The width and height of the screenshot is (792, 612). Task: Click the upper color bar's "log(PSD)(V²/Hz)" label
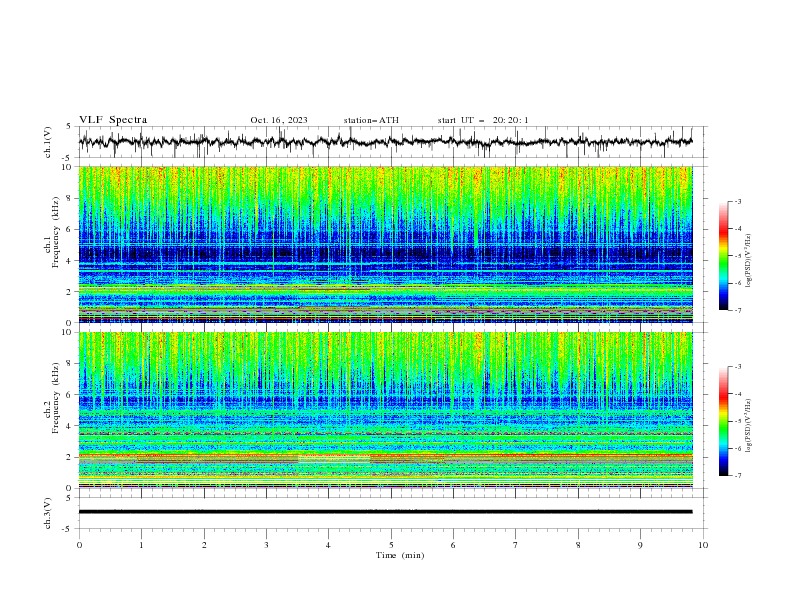[748, 261]
